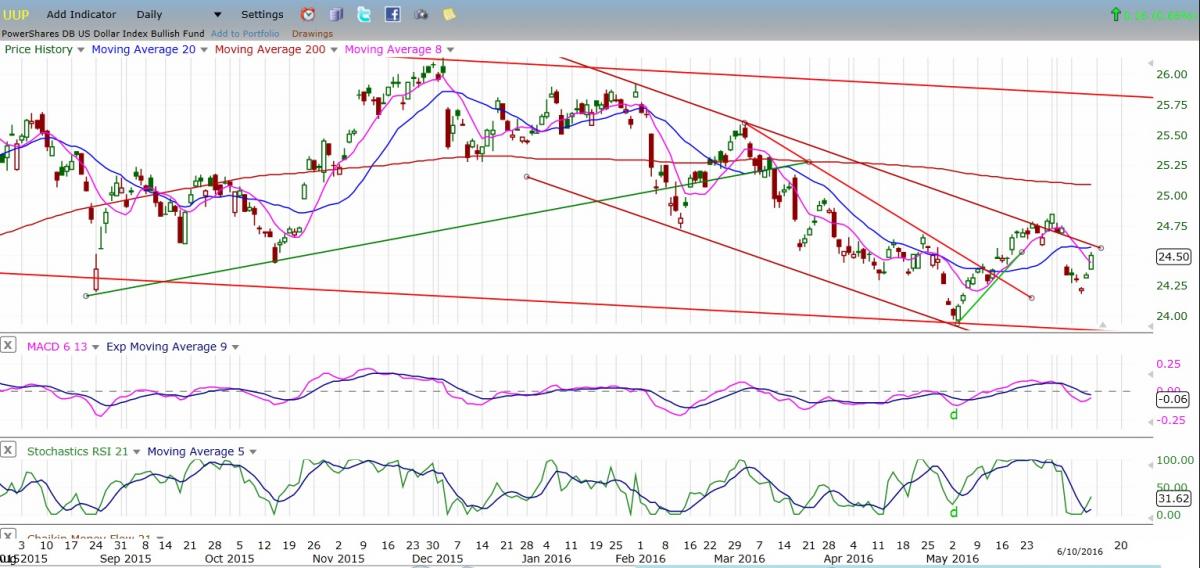
Task: Click the camera snapshot icon
Action: pos(421,15)
